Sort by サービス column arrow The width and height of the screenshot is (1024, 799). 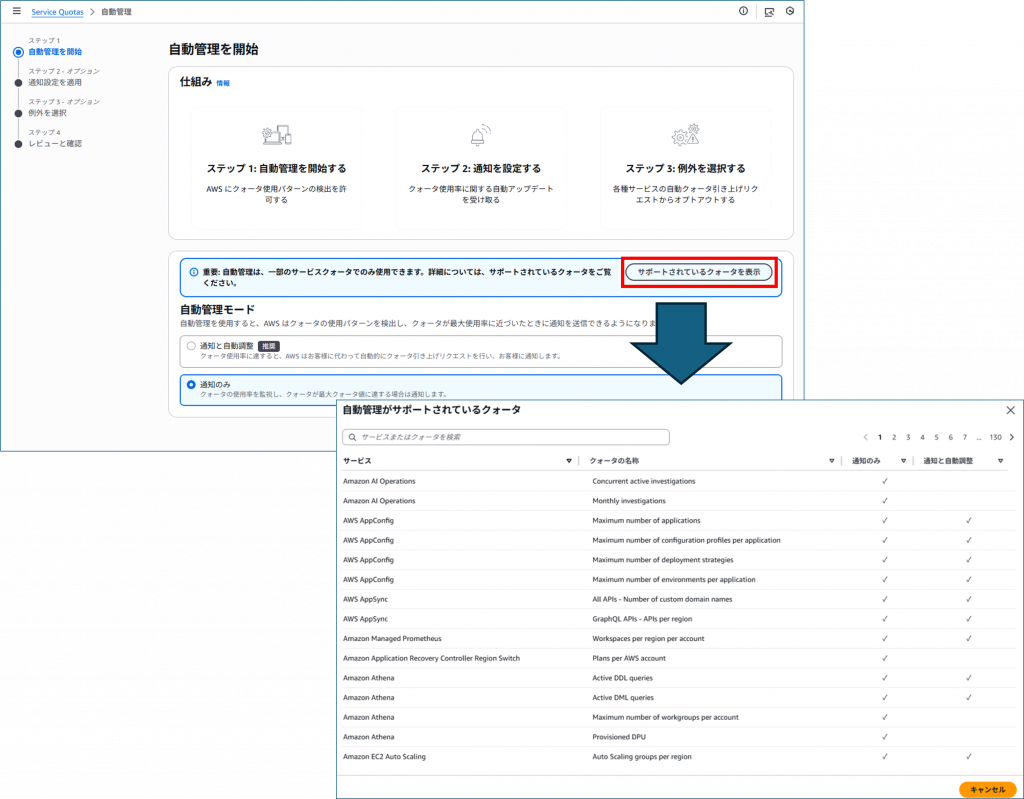[x=569, y=461]
